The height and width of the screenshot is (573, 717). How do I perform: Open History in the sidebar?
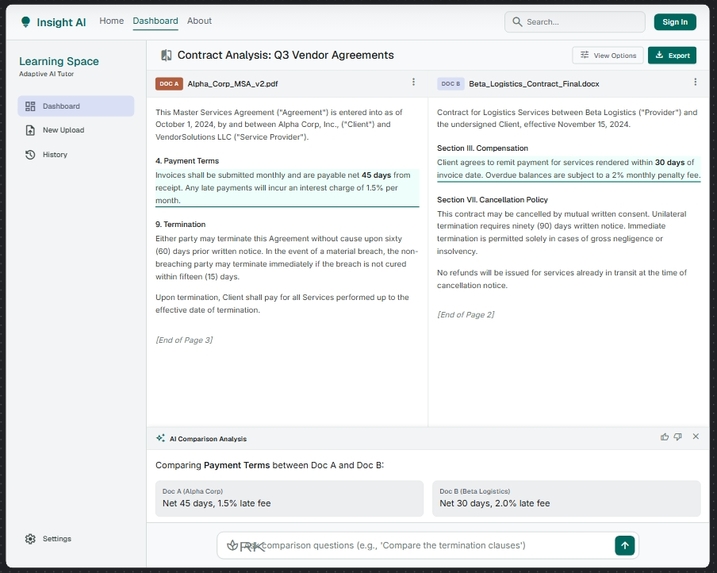(76, 155)
